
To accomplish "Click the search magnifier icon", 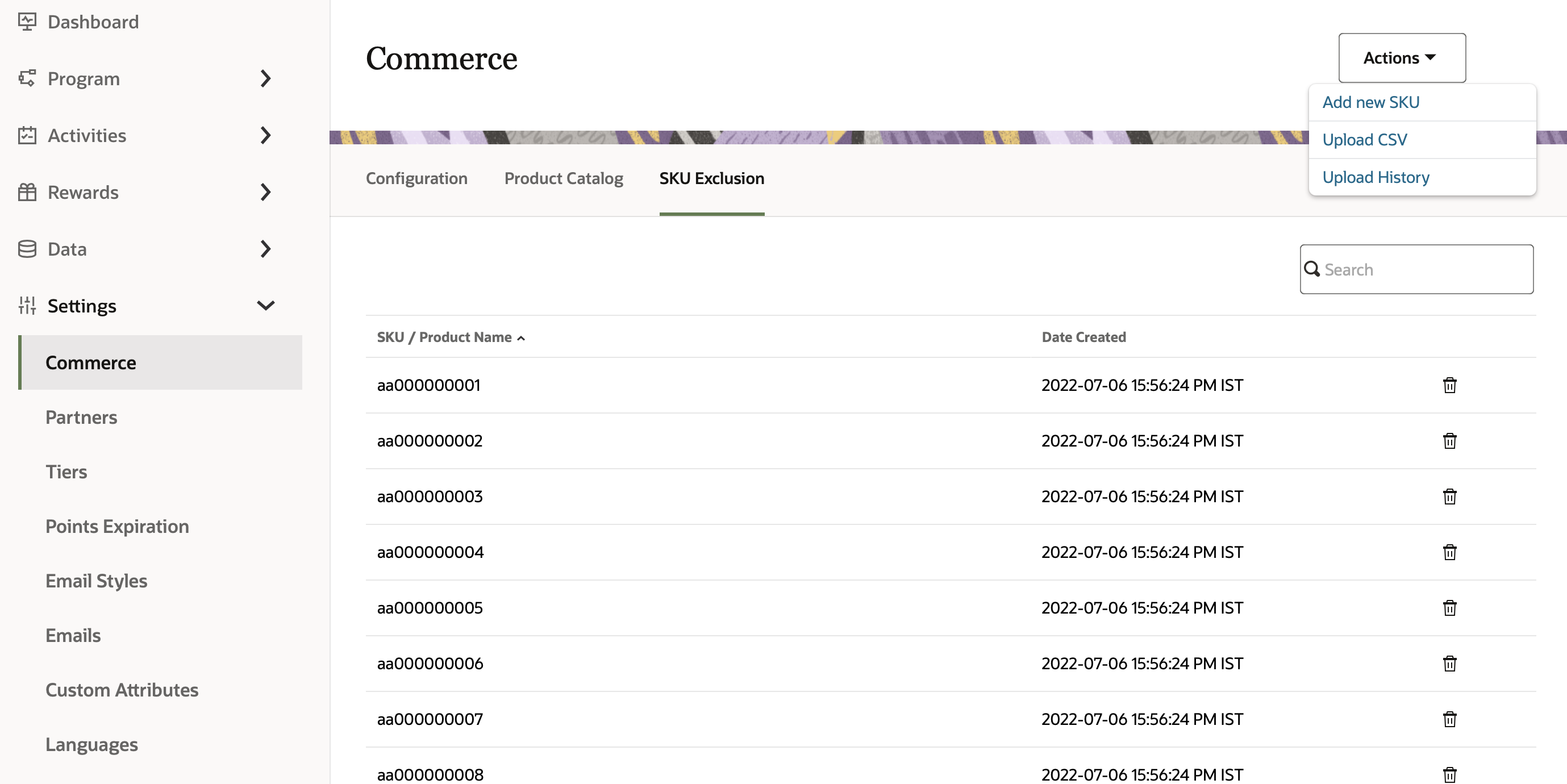I will click(1312, 269).
